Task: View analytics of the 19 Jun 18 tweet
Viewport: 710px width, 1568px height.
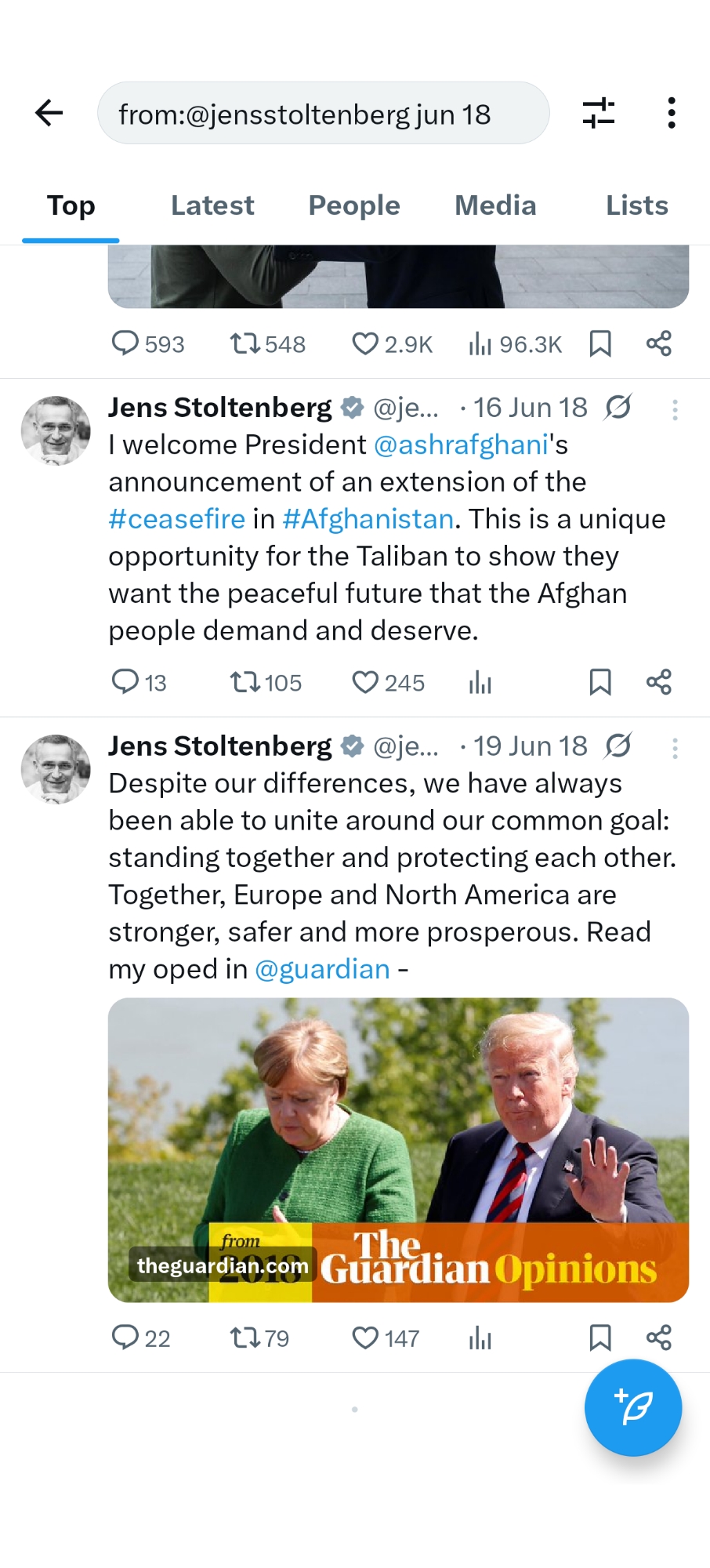Action: click(480, 1338)
